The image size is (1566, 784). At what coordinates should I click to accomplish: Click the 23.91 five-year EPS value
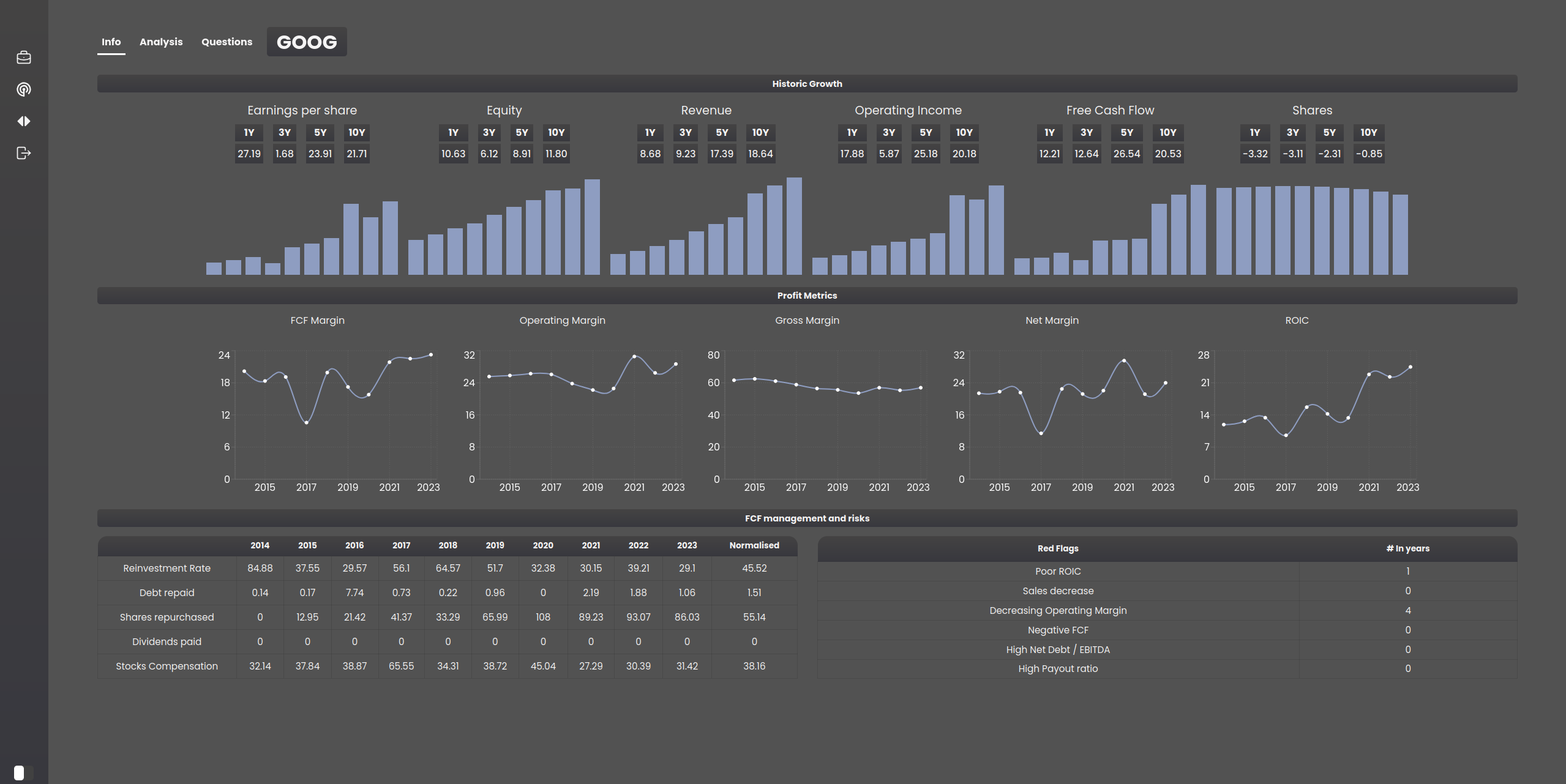coord(320,154)
